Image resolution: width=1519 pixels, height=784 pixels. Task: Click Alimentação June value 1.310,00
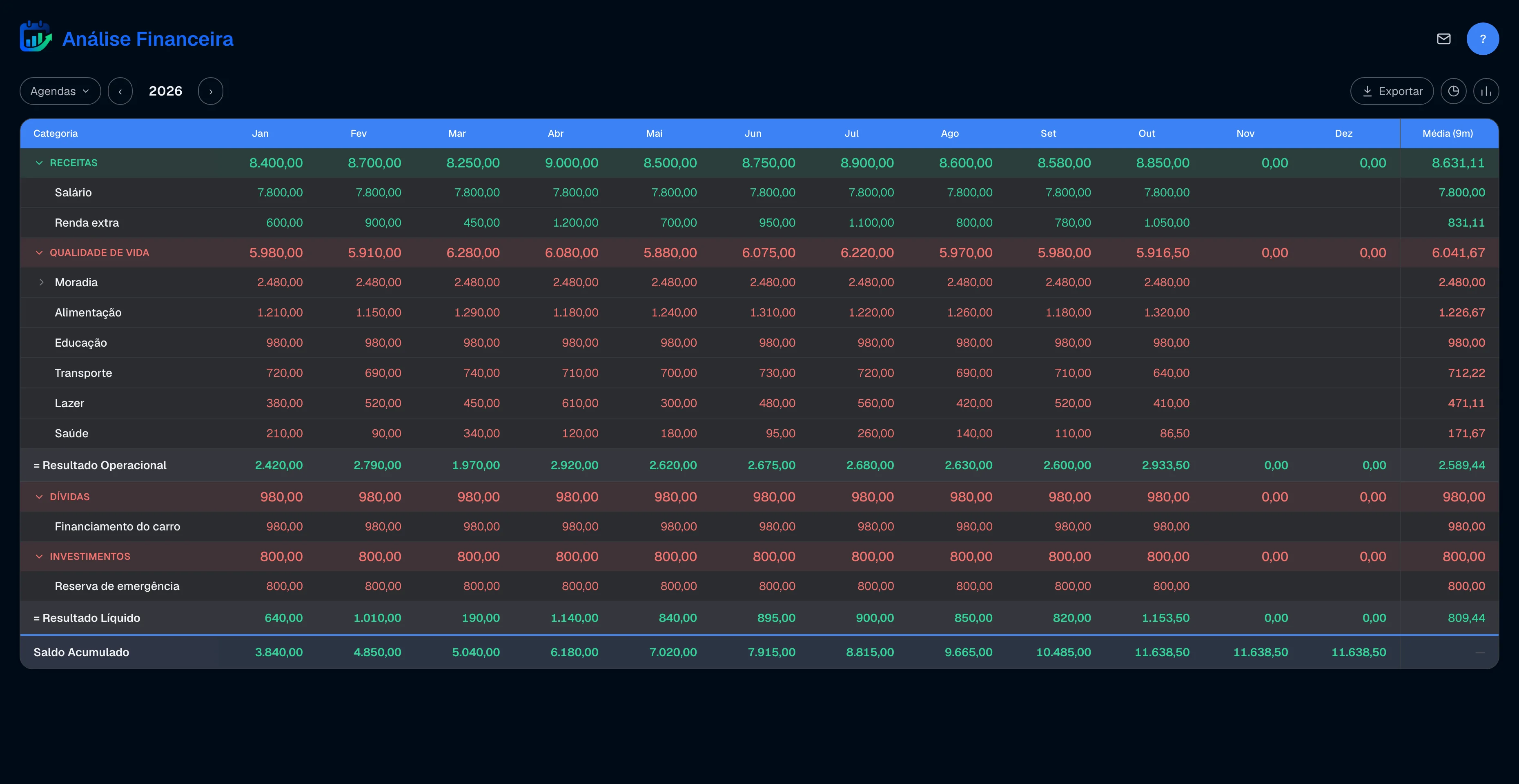point(772,313)
